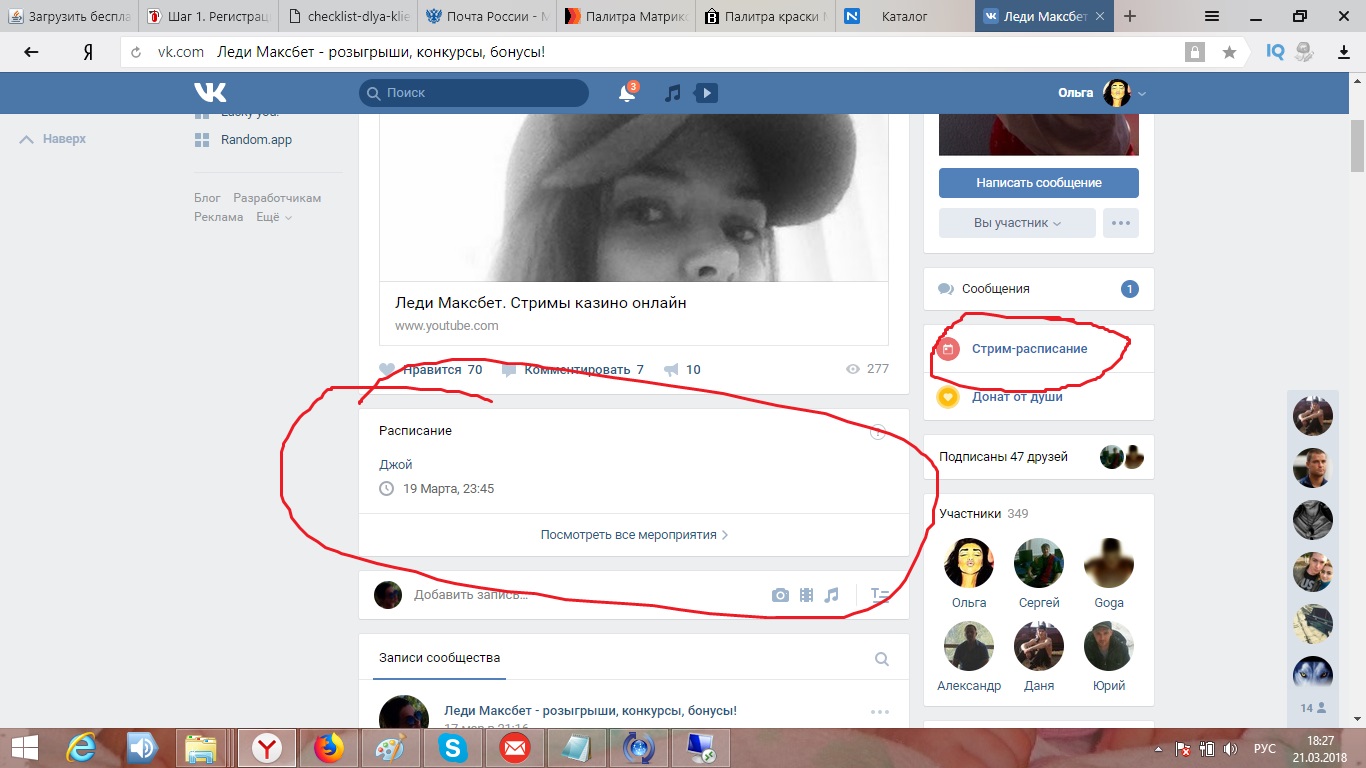The image size is (1366, 768).
Task: Open a new browser tab
Action: [1130, 16]
